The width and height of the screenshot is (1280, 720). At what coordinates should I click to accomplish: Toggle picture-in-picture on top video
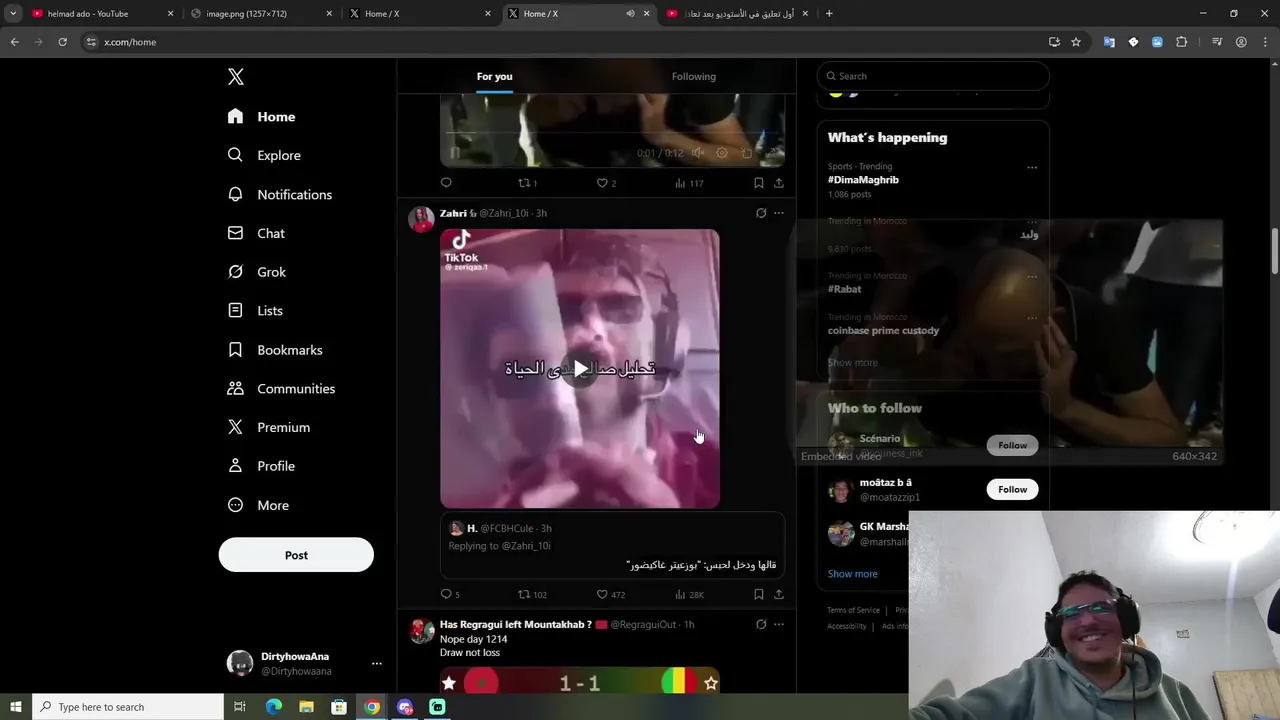[747, 153]
